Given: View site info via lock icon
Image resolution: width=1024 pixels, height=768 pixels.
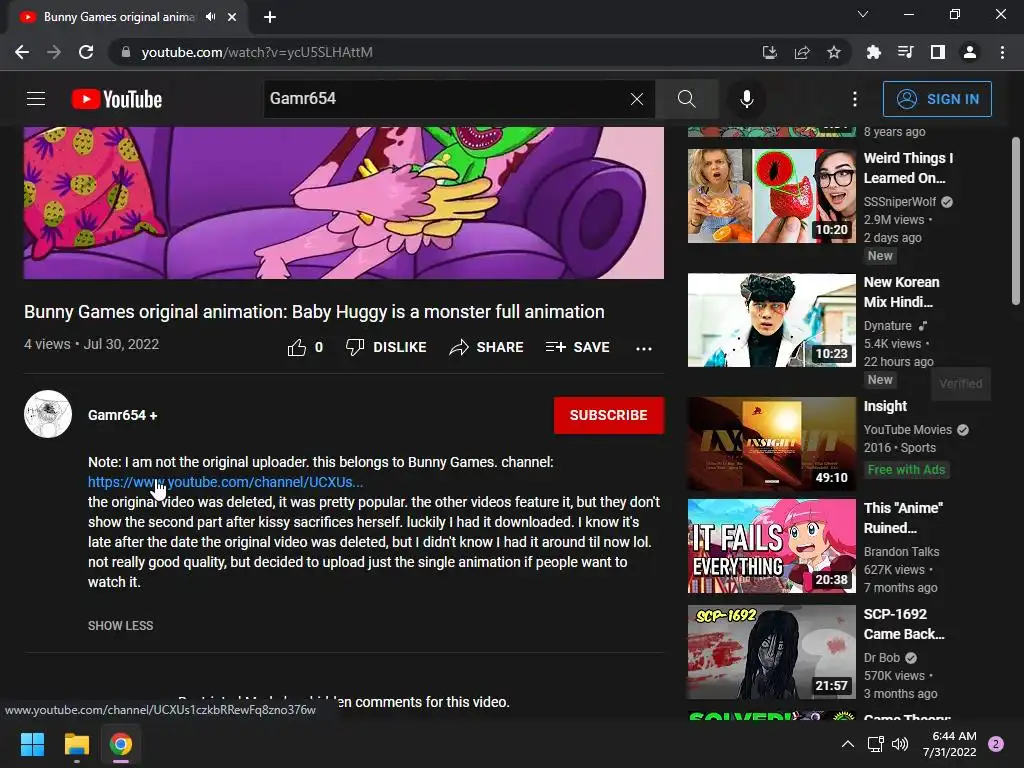Looking at the screenshot, I should tap(125, 52).
